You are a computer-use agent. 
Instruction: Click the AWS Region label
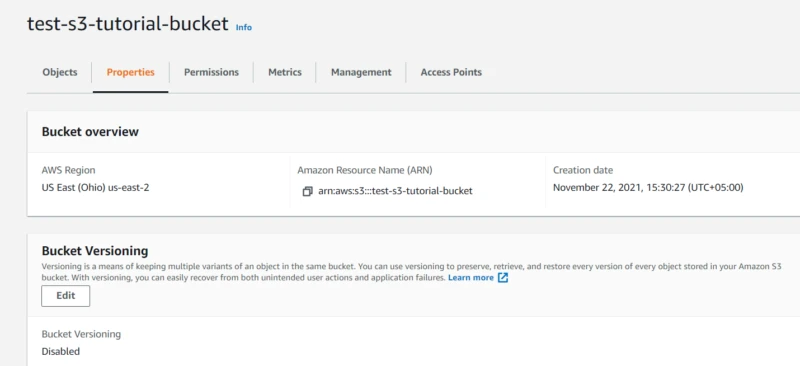click(x=68, y=170)
